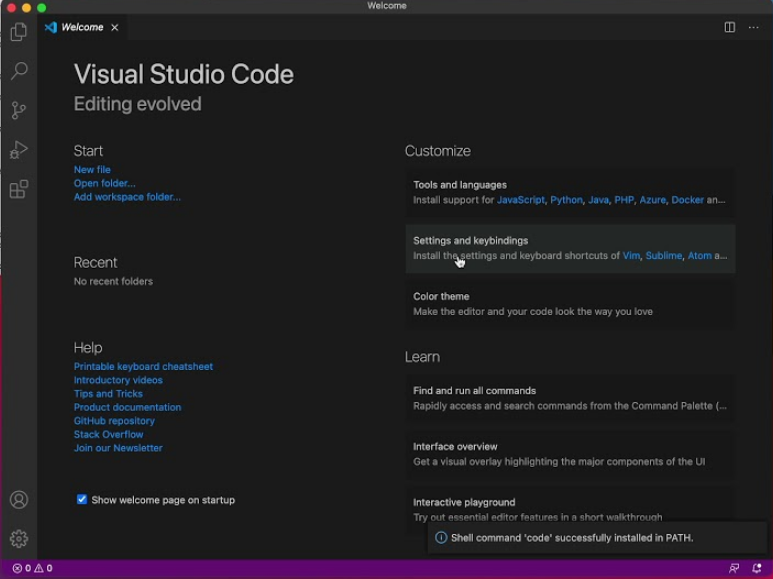Viewport: 773px width, 579px height.
Task: Open the Manage gear icon
Action: coord(19,539)
